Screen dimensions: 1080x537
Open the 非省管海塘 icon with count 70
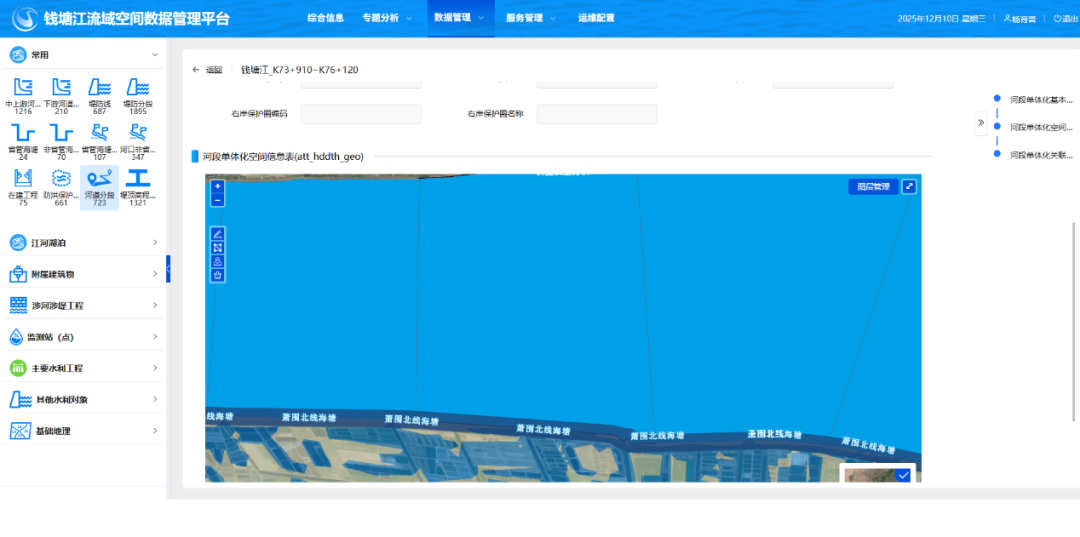tap(61, 140)
